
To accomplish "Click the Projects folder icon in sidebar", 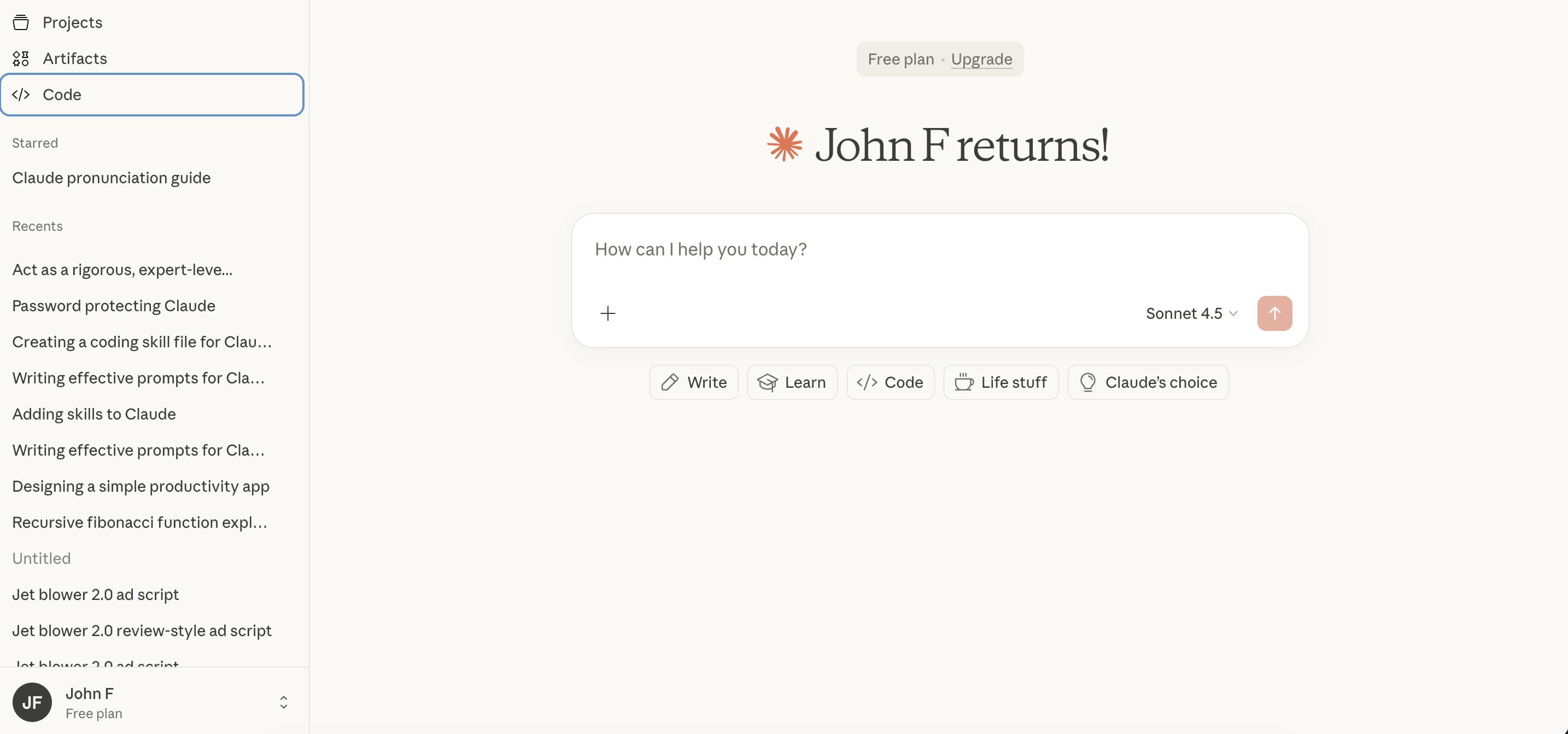I will (21, 22).
